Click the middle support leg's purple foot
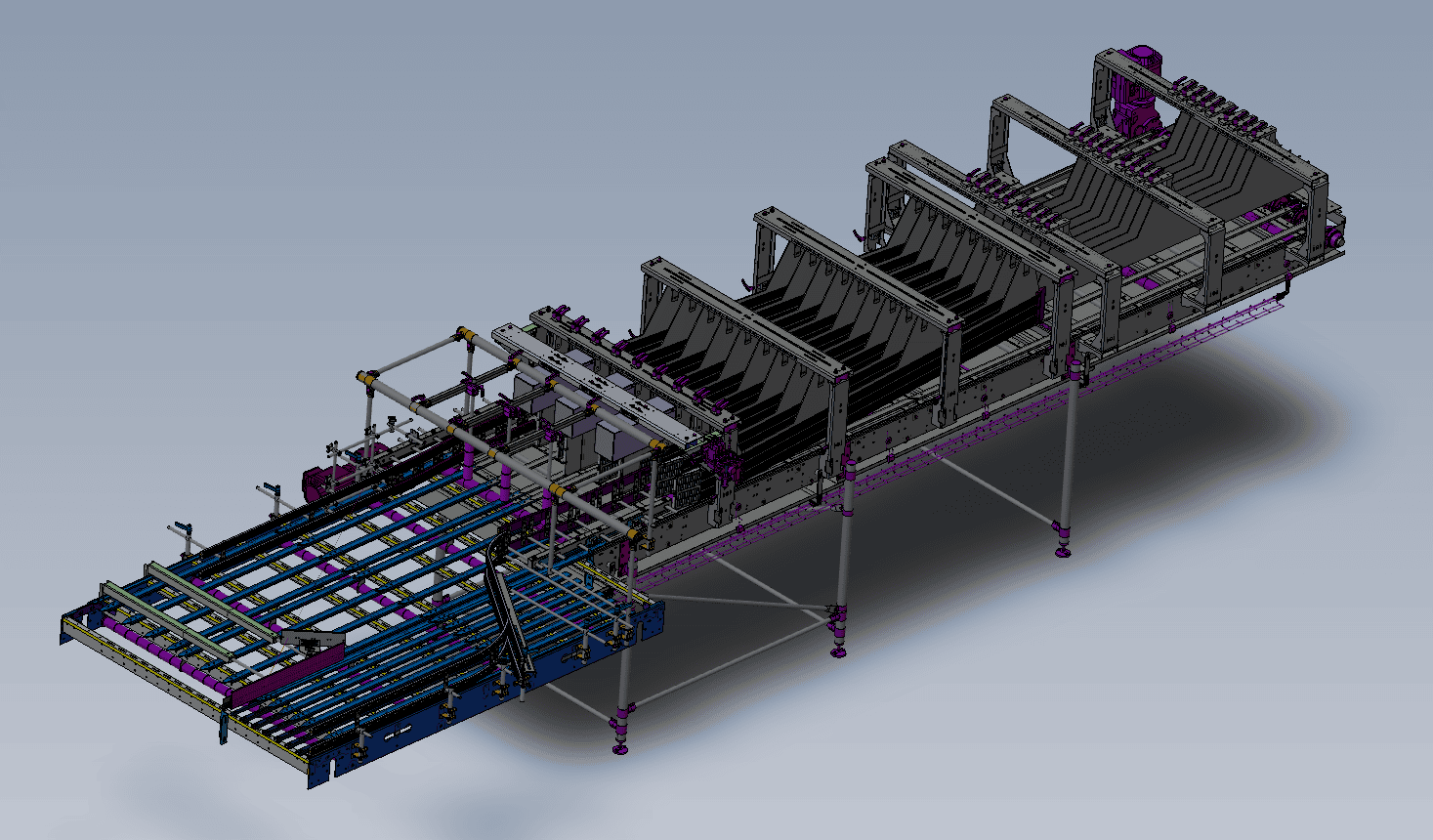This screenshot has width=1433, height=840. point(838,649)
